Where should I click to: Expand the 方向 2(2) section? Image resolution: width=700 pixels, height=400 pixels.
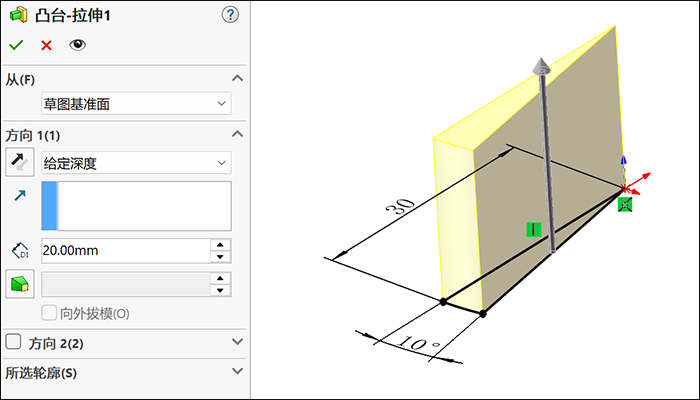(238, 342)
